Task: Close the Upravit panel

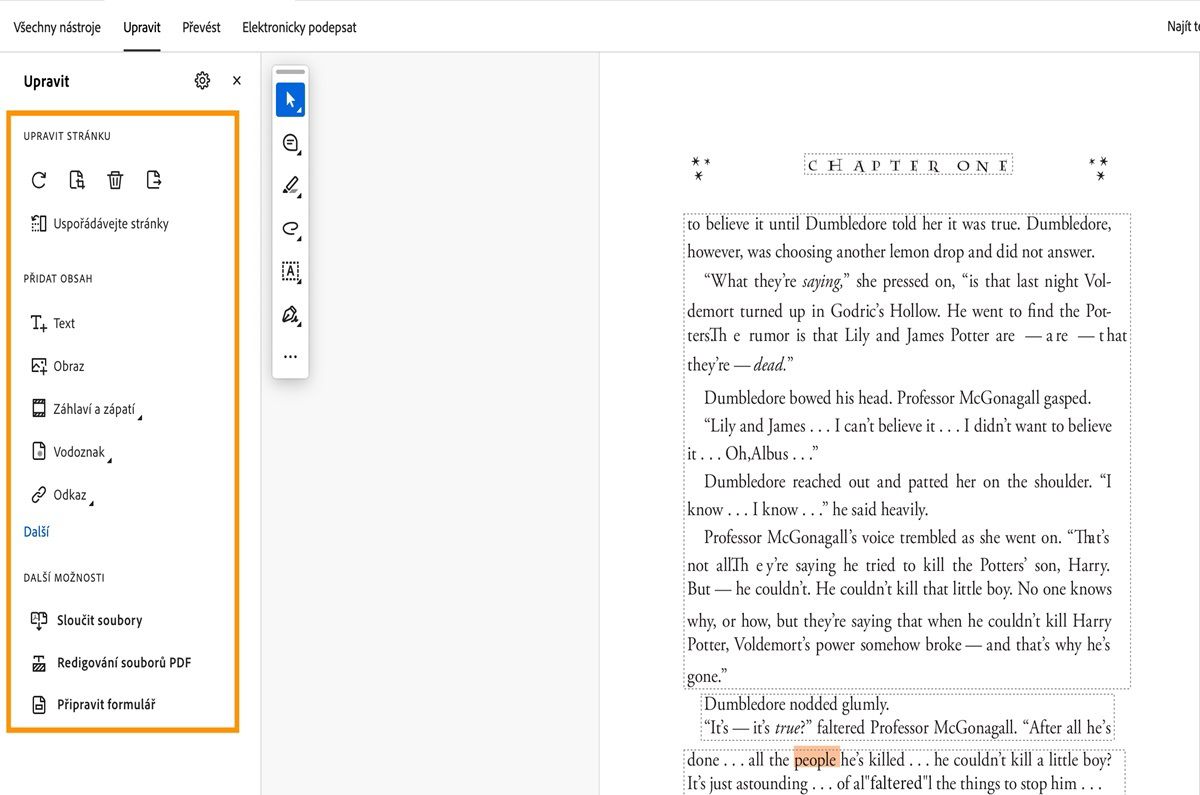Action: 237,81
